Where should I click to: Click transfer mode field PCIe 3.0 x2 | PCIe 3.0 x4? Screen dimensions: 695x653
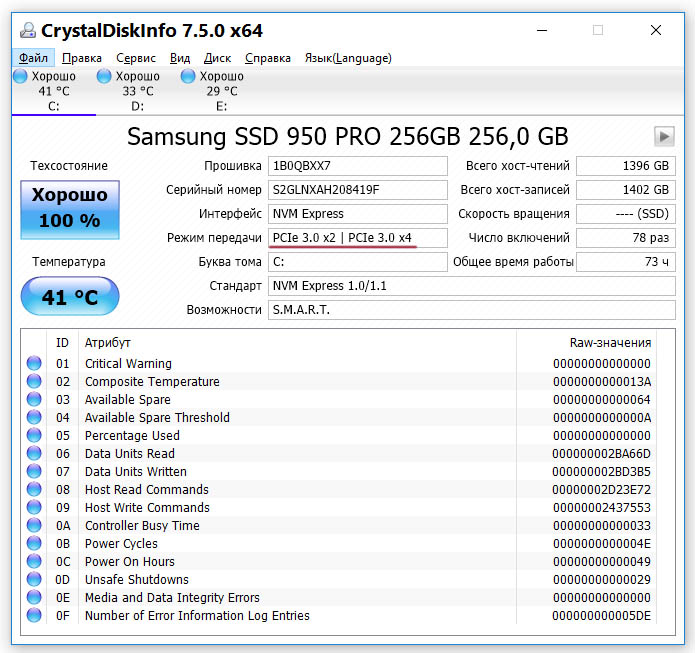(x=357, y=238)
